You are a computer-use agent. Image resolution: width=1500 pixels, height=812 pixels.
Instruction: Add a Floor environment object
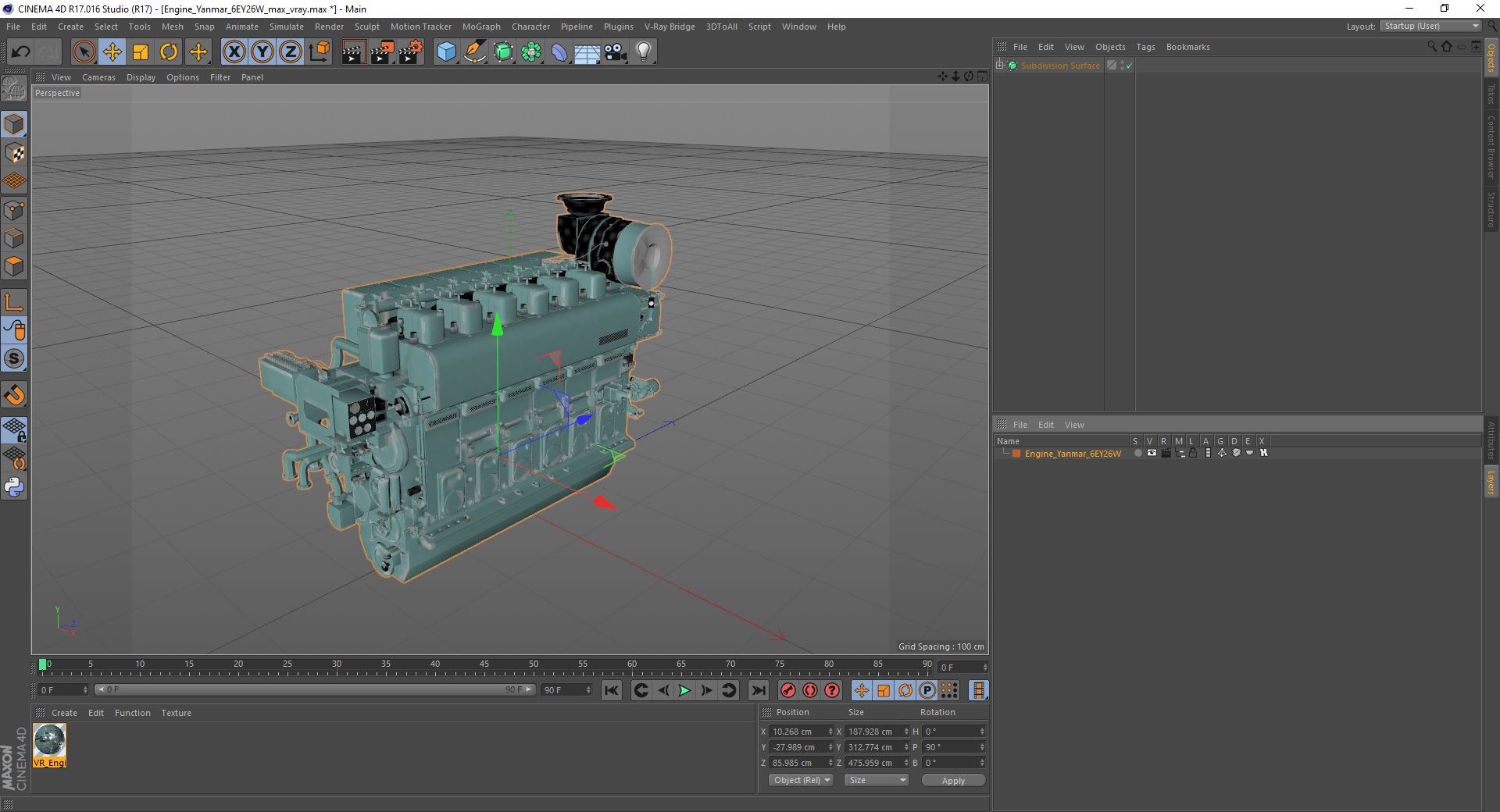tap(587, 52)
